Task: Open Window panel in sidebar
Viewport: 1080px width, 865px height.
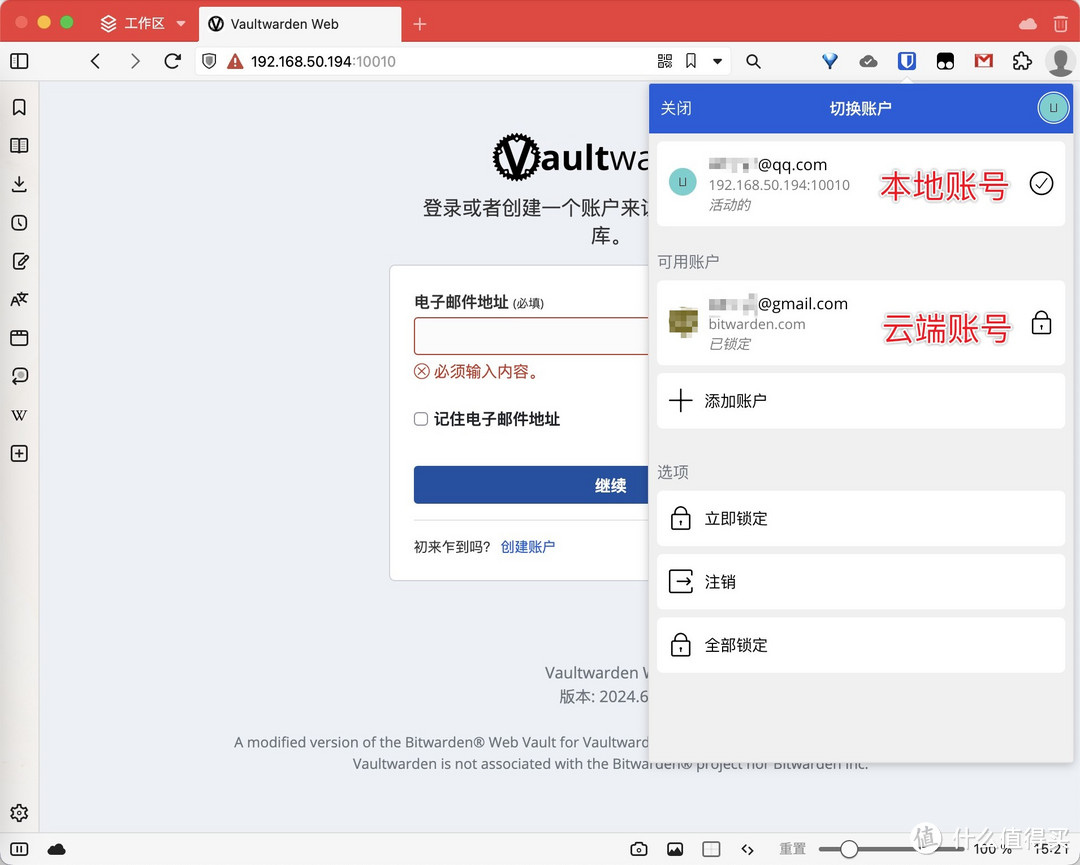Action: point(19,337)
